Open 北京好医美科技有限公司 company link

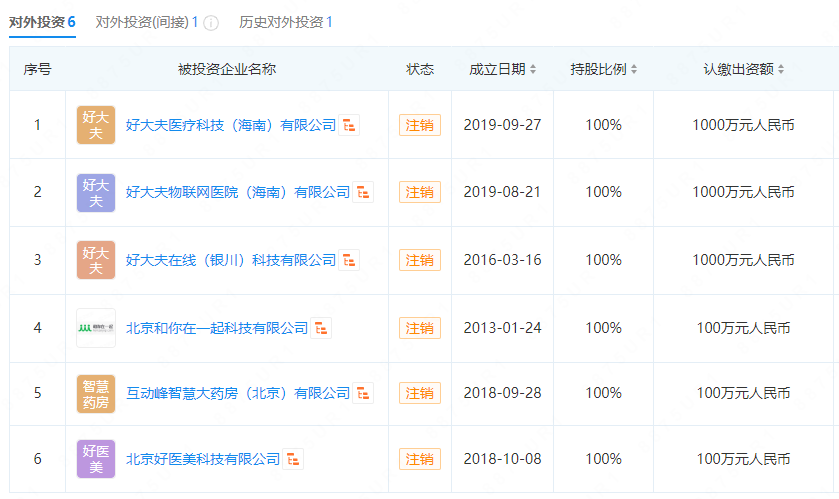(x=203, y=459)
